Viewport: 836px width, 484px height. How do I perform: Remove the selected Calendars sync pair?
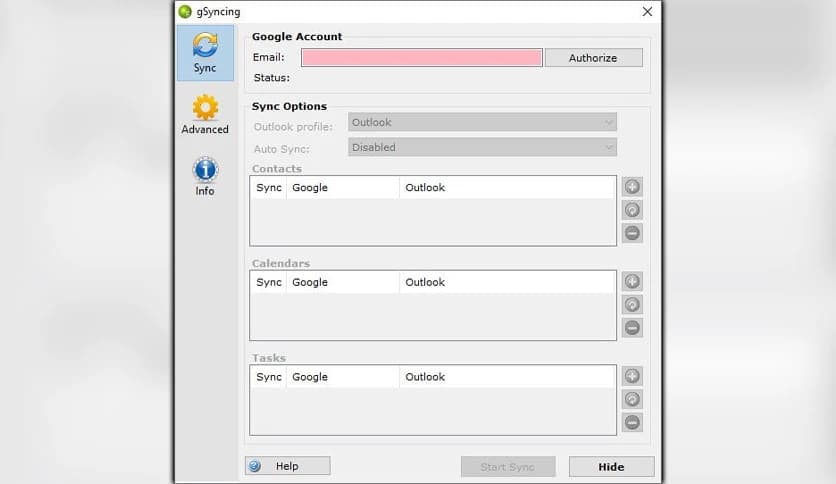[632, 328]
